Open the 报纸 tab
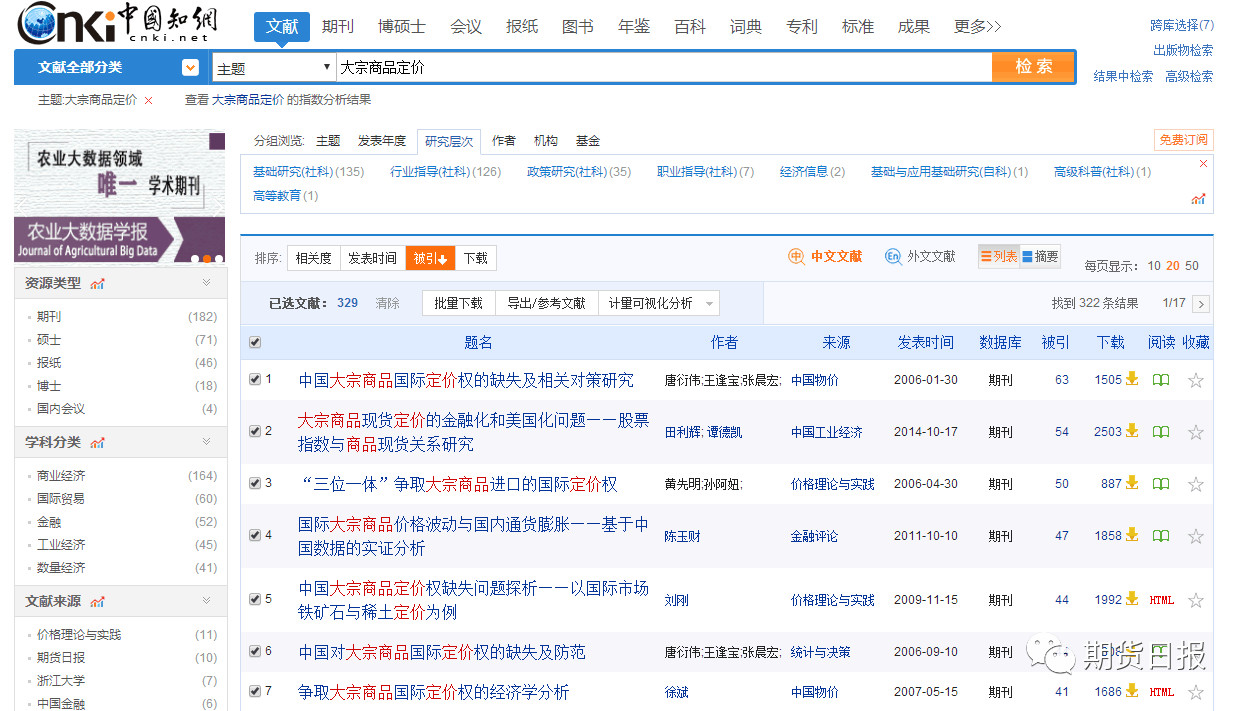 522,27
